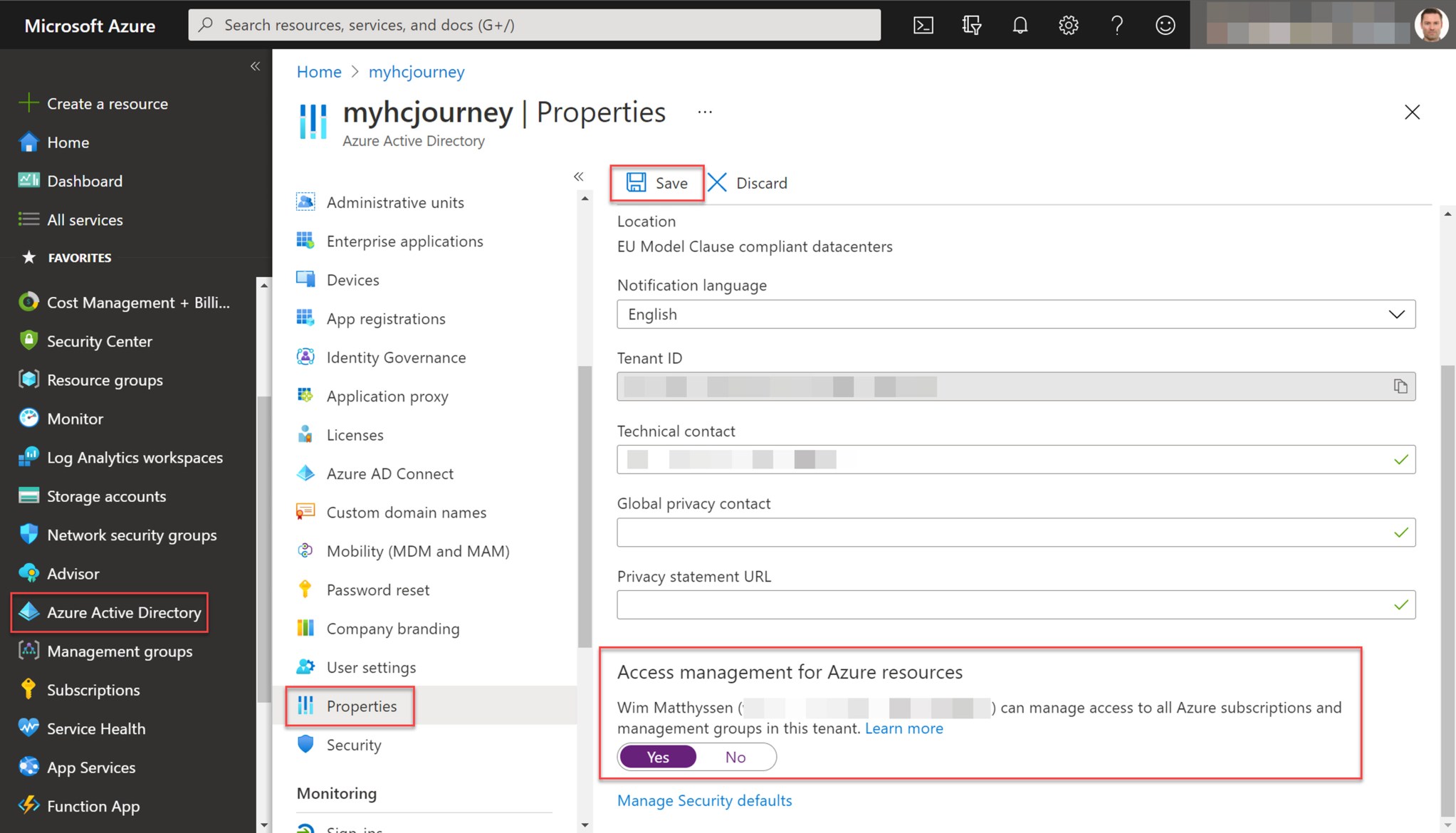Collapse the directory blade menu
The height and width of the screenshot is (833, 1456).
579,176
